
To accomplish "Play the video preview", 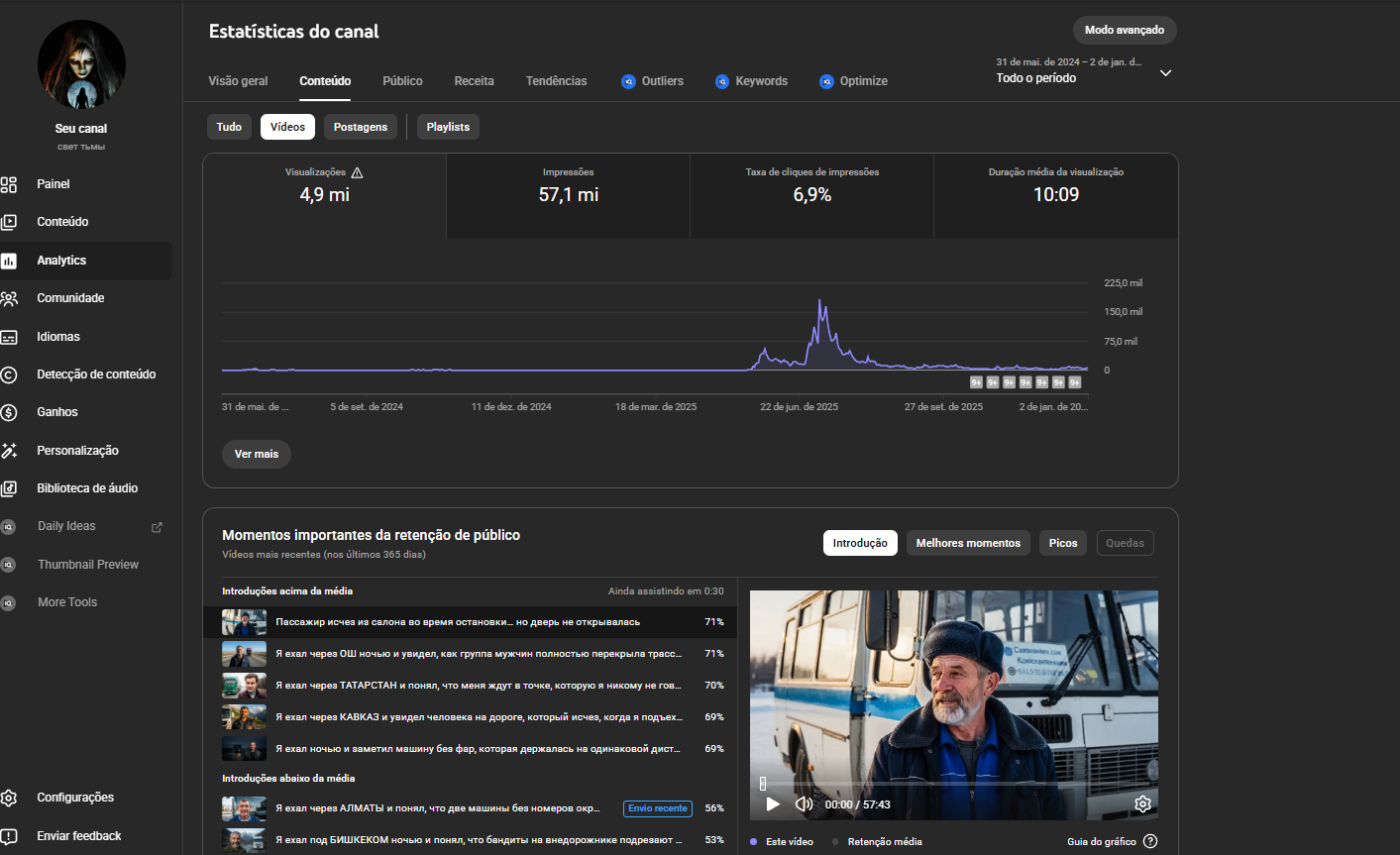I will pyautogui.click(x=773, y=804).
